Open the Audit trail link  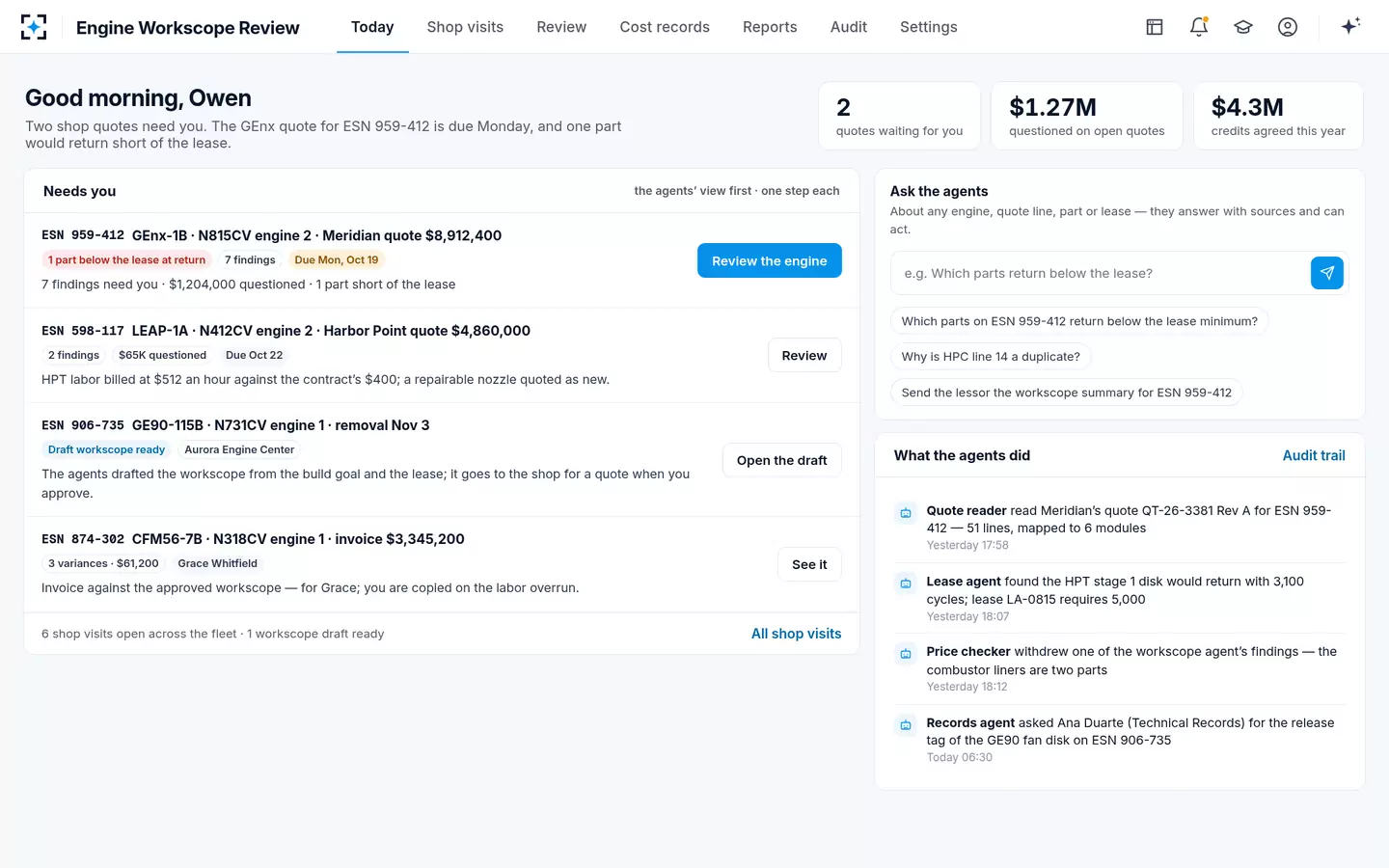(1314, 455)
